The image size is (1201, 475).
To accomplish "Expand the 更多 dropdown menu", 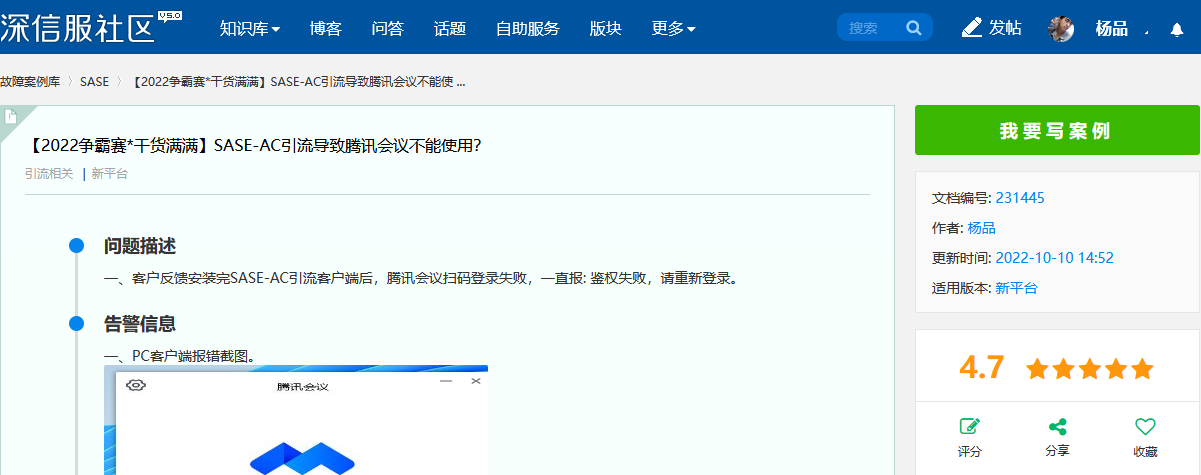I will [x=673, y=28].
